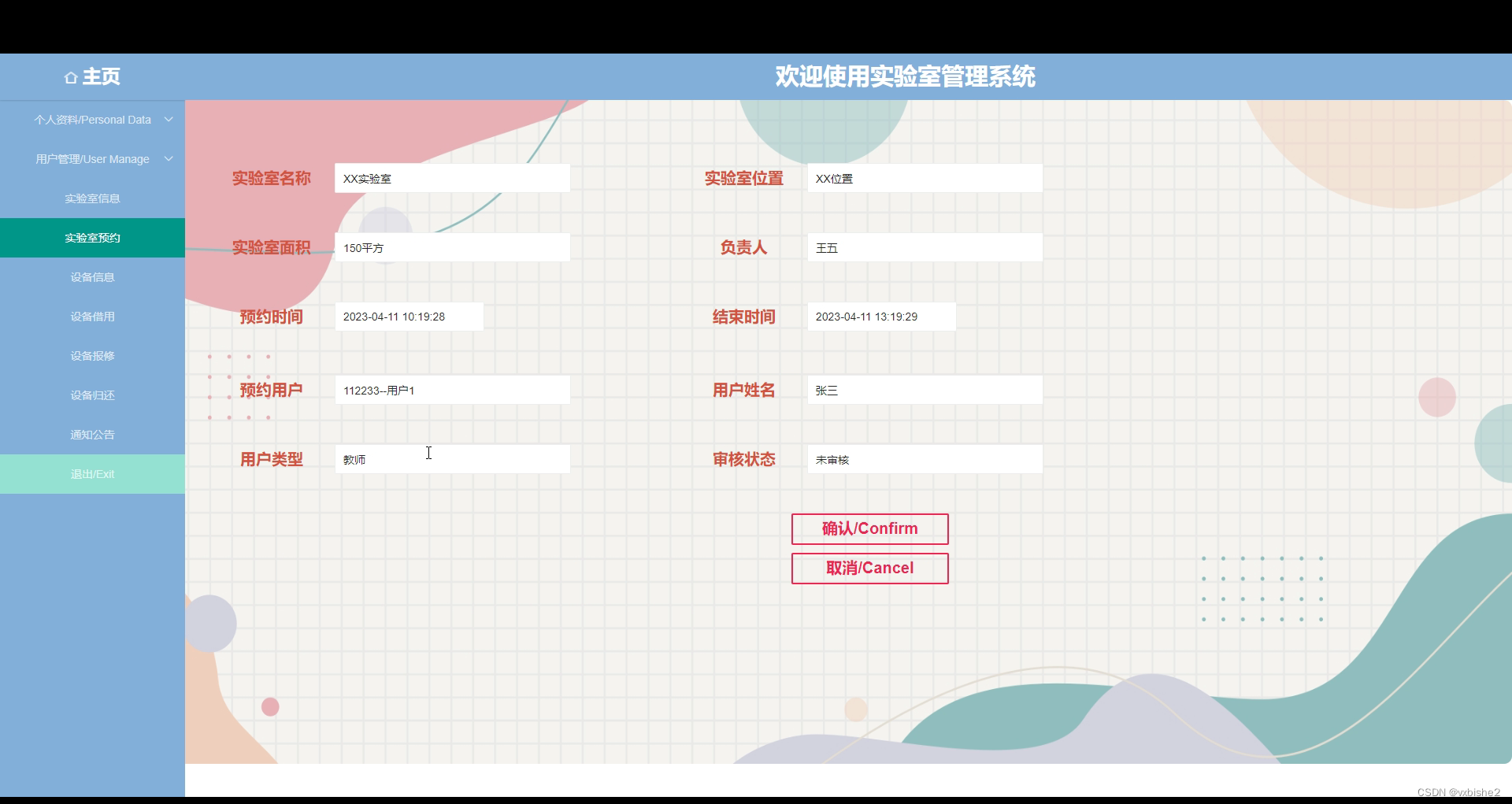Click the 预约用户 label

[x=272, y=391]
